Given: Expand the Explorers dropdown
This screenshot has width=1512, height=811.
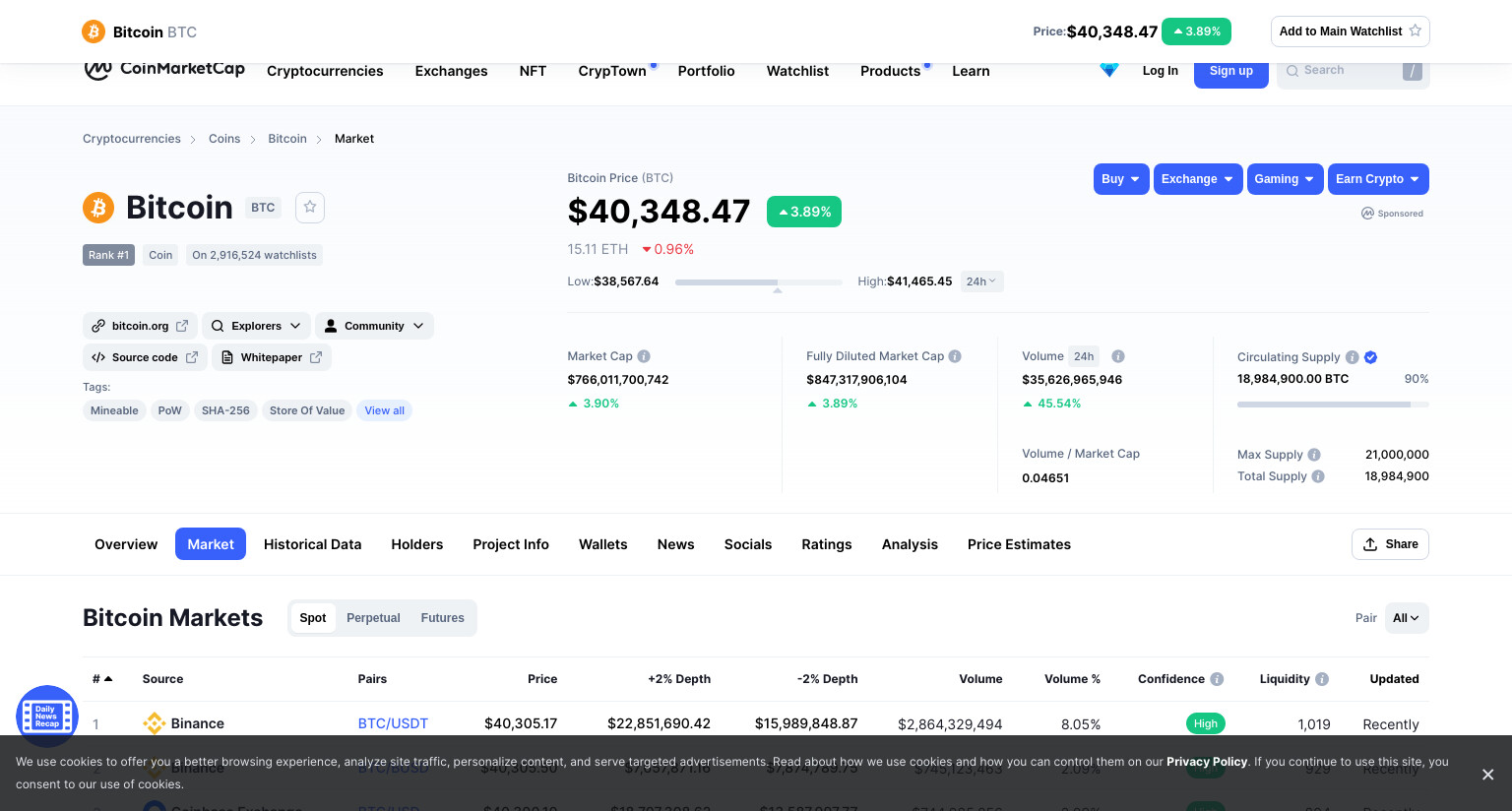Looking at the screenshot, I should tap(257, 326).
